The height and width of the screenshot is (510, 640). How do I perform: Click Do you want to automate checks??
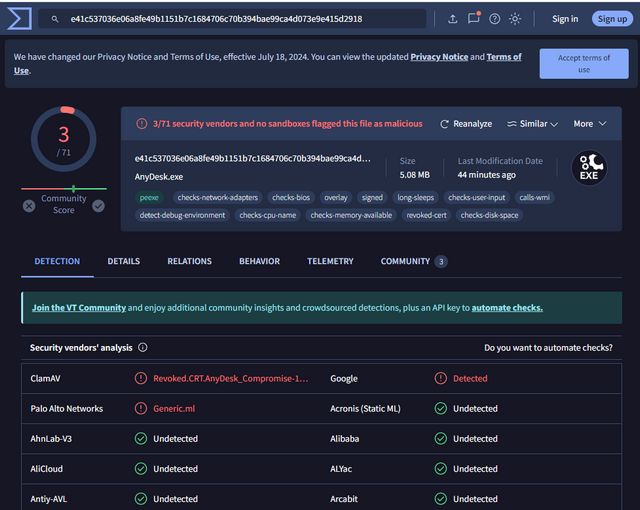(x=548, y=348)
